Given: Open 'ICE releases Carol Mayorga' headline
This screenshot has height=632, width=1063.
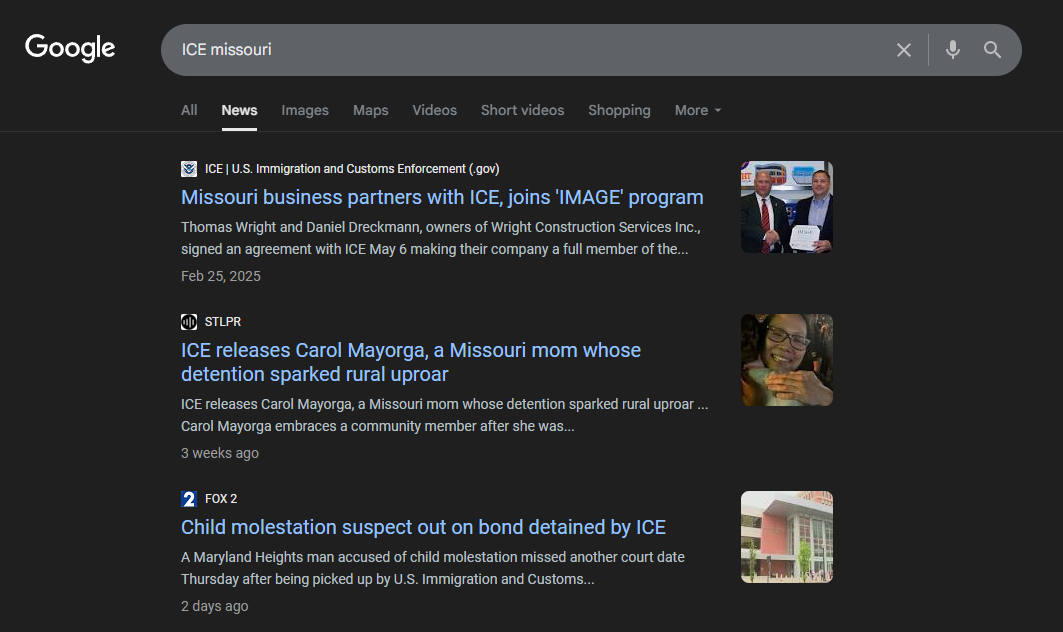Looking at the screenshot, I should tap(411, 362).
